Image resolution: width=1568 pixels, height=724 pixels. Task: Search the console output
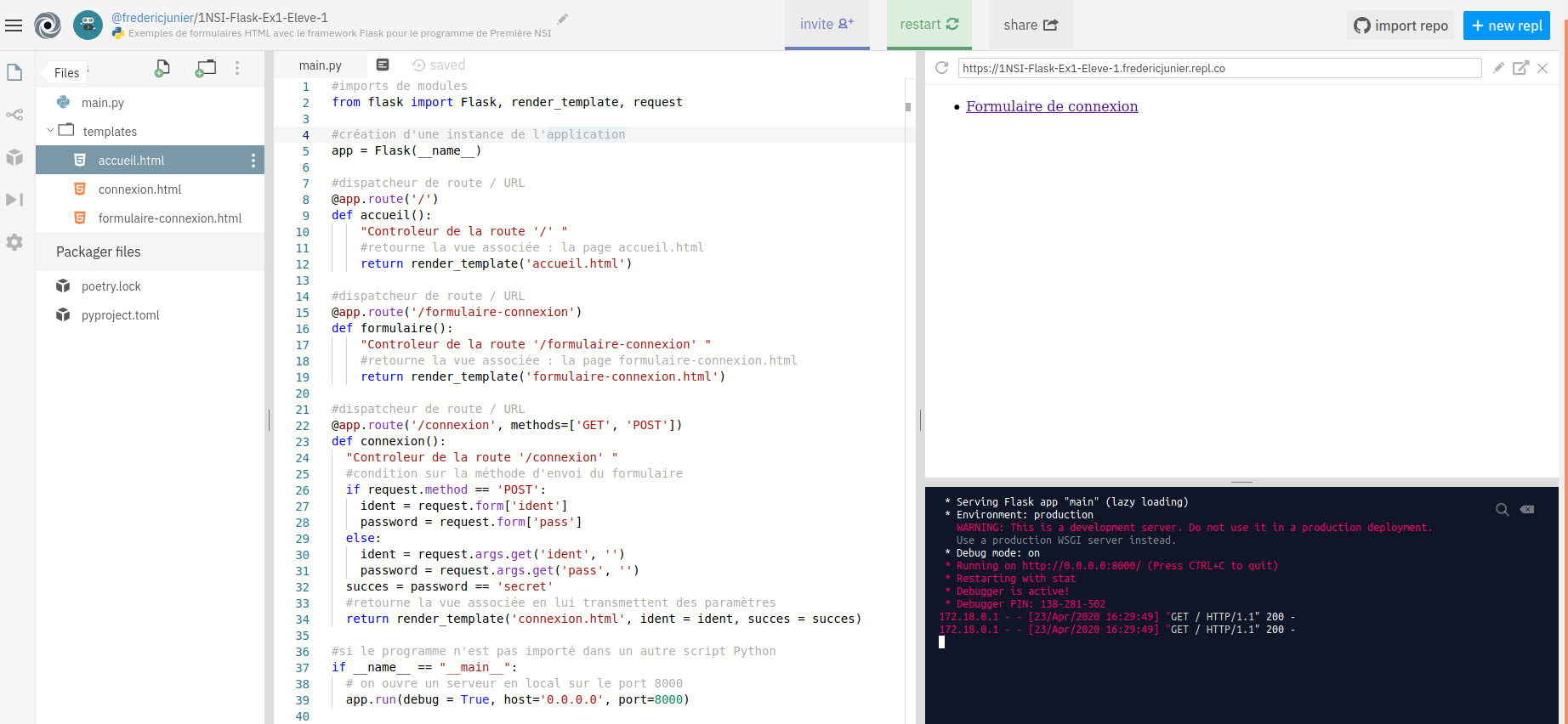[x=1503, y=510]
